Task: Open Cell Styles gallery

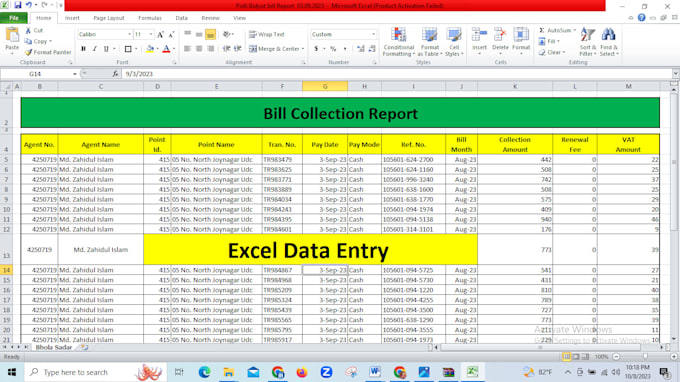Action: 454,42
